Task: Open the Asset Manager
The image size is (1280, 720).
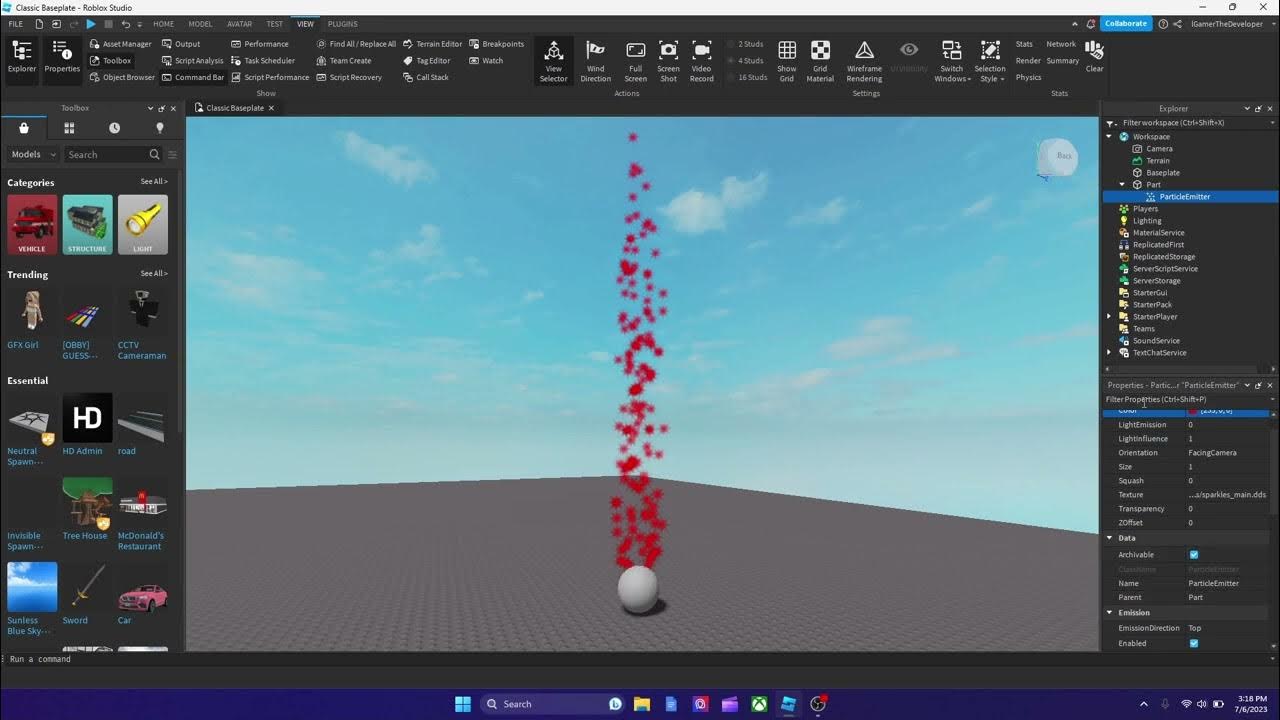Action: [x=120, y=44]
